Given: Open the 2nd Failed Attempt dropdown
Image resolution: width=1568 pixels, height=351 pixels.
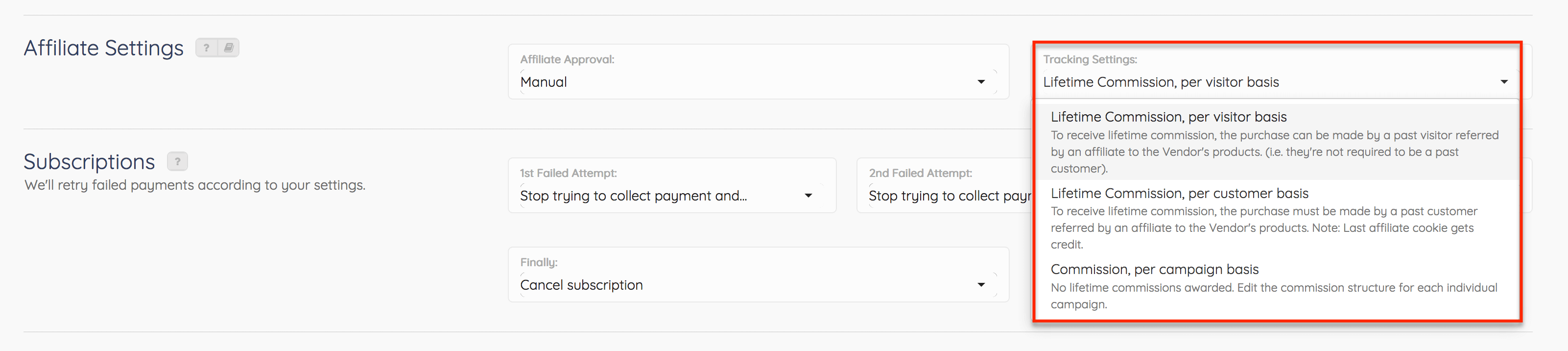Looking at the screenshot, I should [x=944, y=185].
